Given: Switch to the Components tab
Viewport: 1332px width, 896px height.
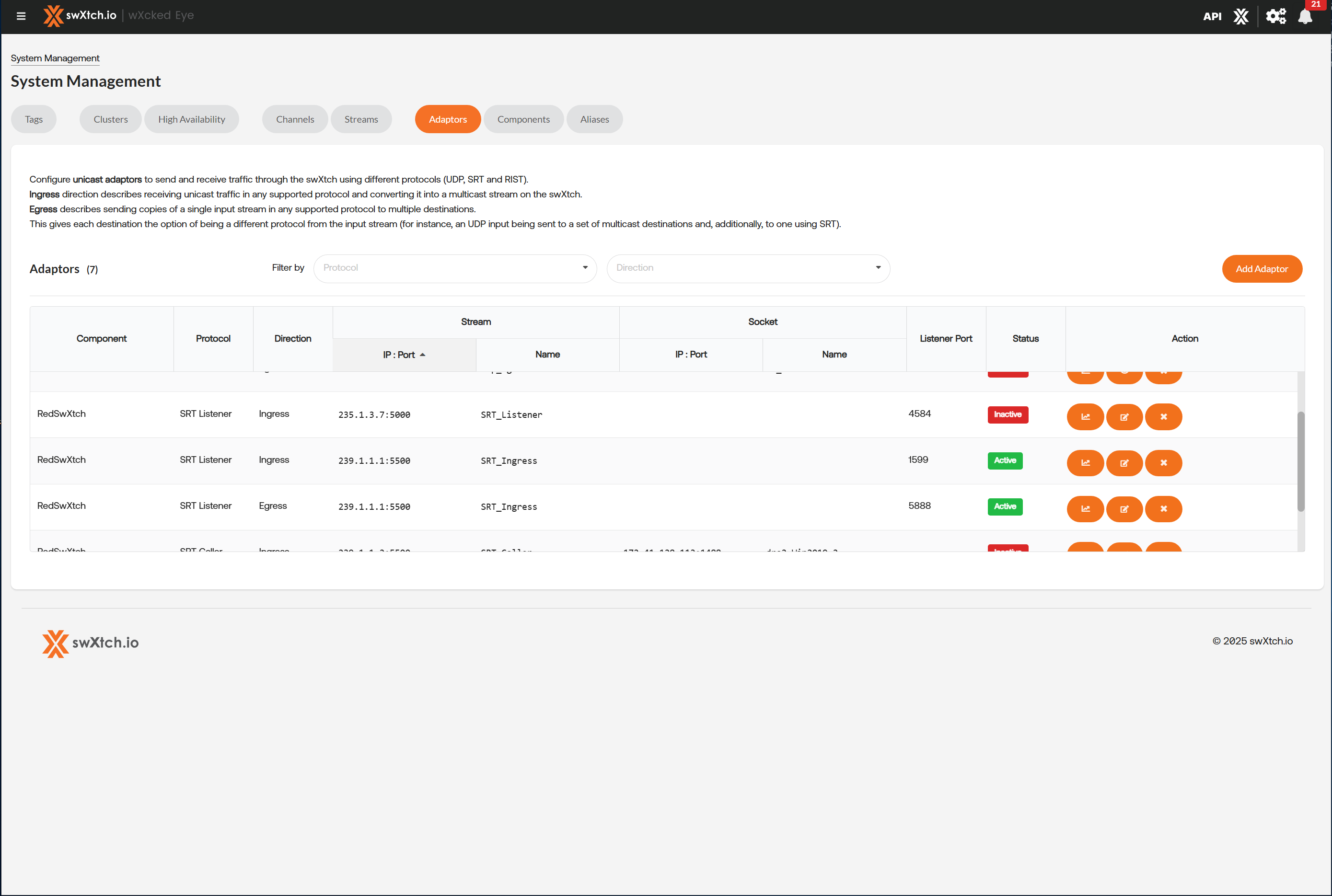Looking at the screenshot, I should coord(523,119).
